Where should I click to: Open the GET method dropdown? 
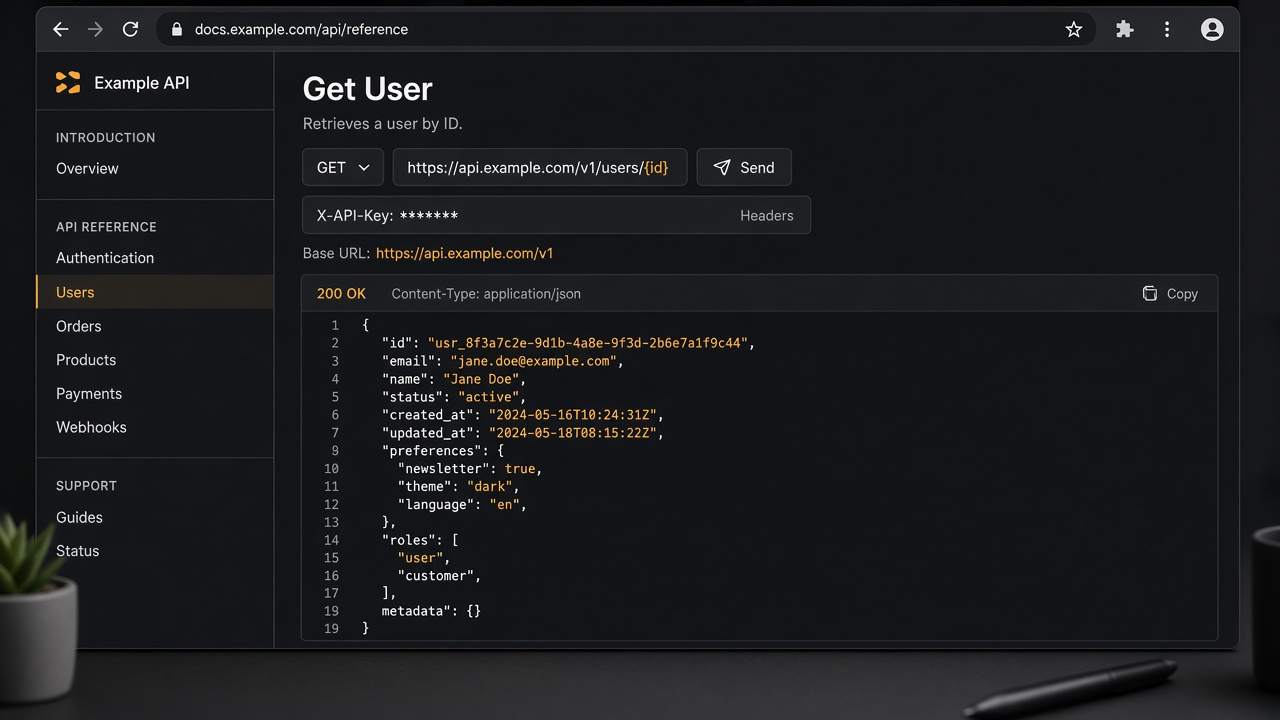pyautogui.click(x=343, y=167)
